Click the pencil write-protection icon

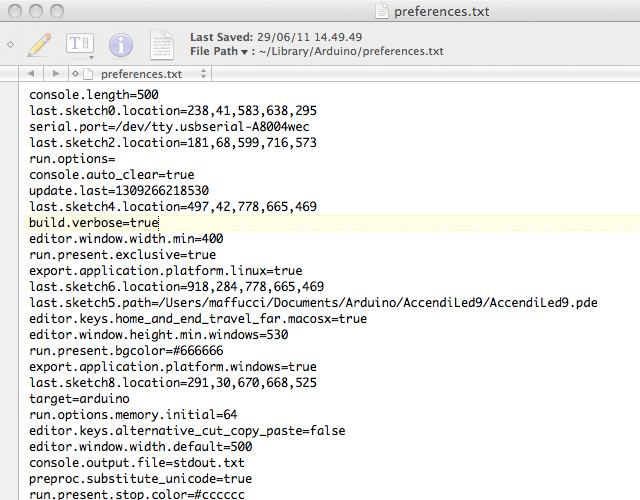pos(39,45)
